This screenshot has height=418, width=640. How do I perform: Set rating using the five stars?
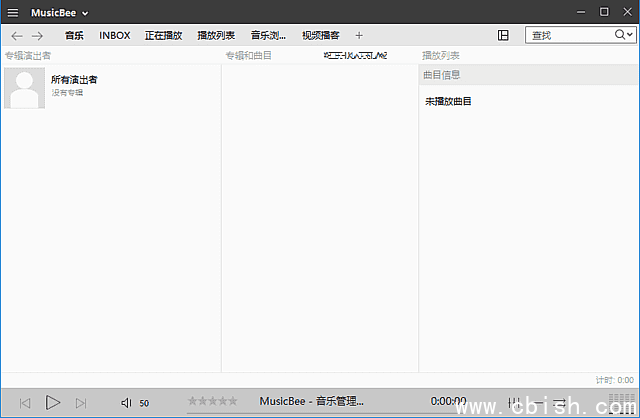tap(212, 401)
